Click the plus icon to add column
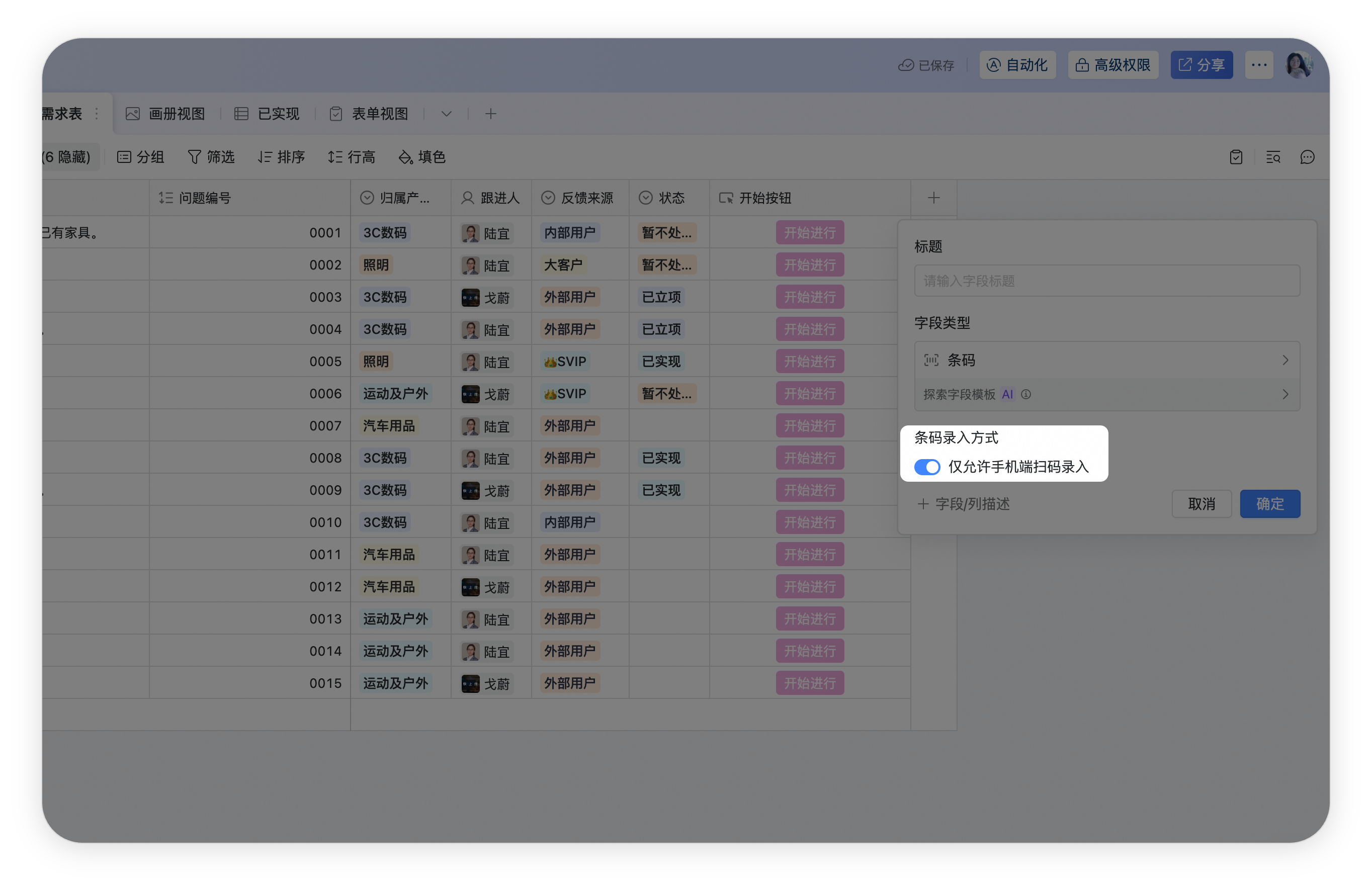This screenshot has height=889, width=1372. 933,198
